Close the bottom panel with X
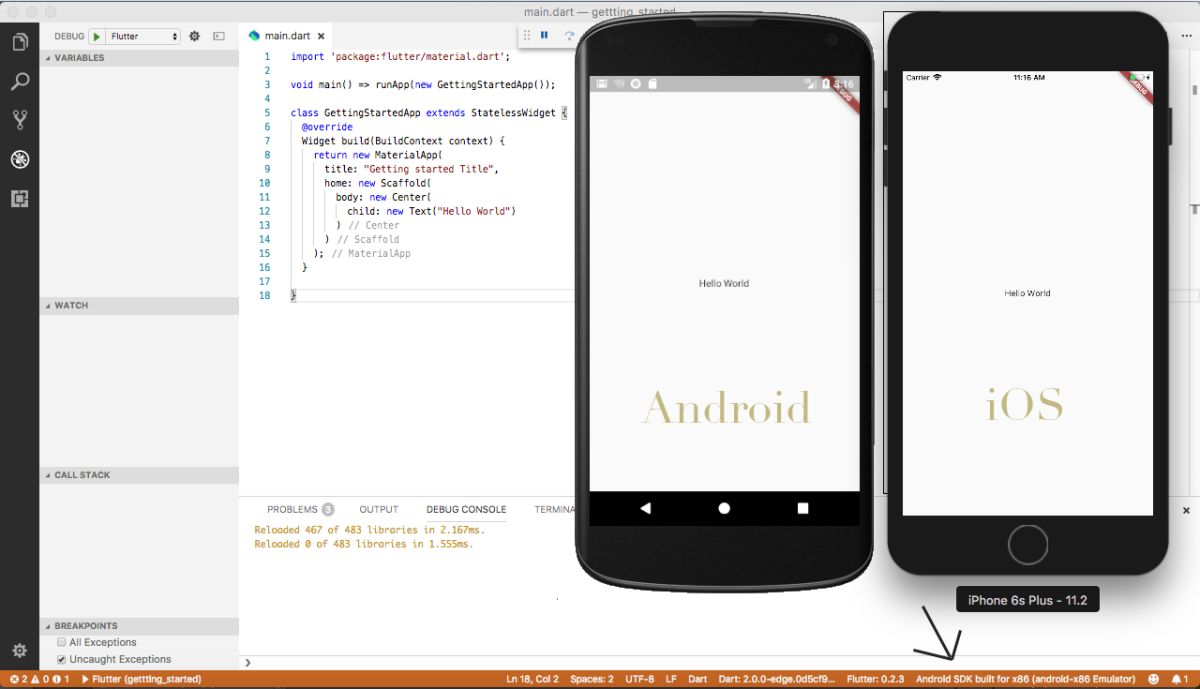The width and height of the screenshot is (1200, 689). [1186, 510]
